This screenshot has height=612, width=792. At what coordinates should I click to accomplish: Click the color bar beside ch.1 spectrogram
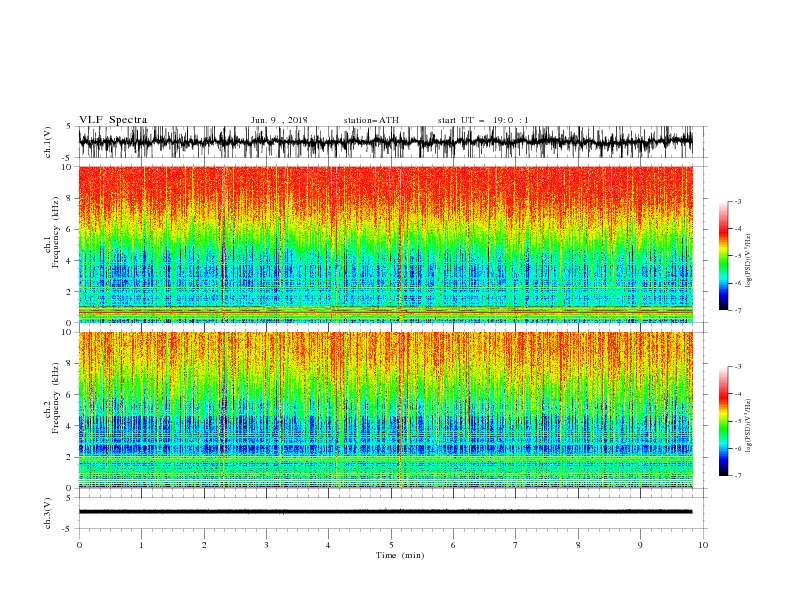(723, 256)
